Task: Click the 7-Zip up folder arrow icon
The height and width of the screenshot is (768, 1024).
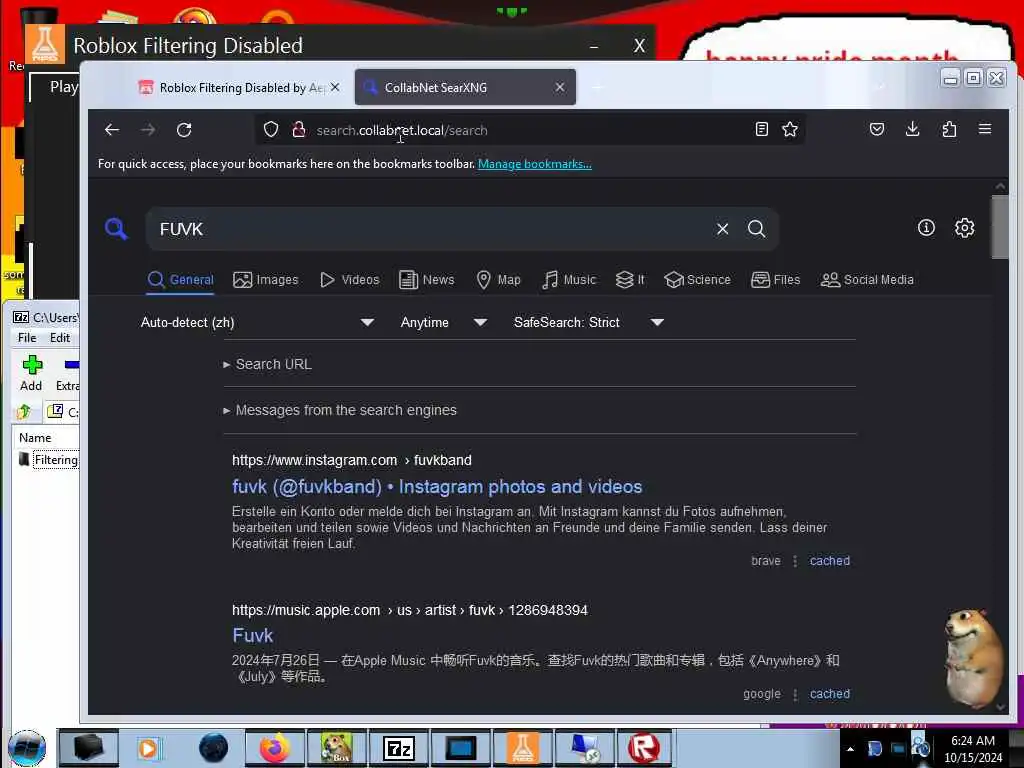Action: click(x=24, y=411)
